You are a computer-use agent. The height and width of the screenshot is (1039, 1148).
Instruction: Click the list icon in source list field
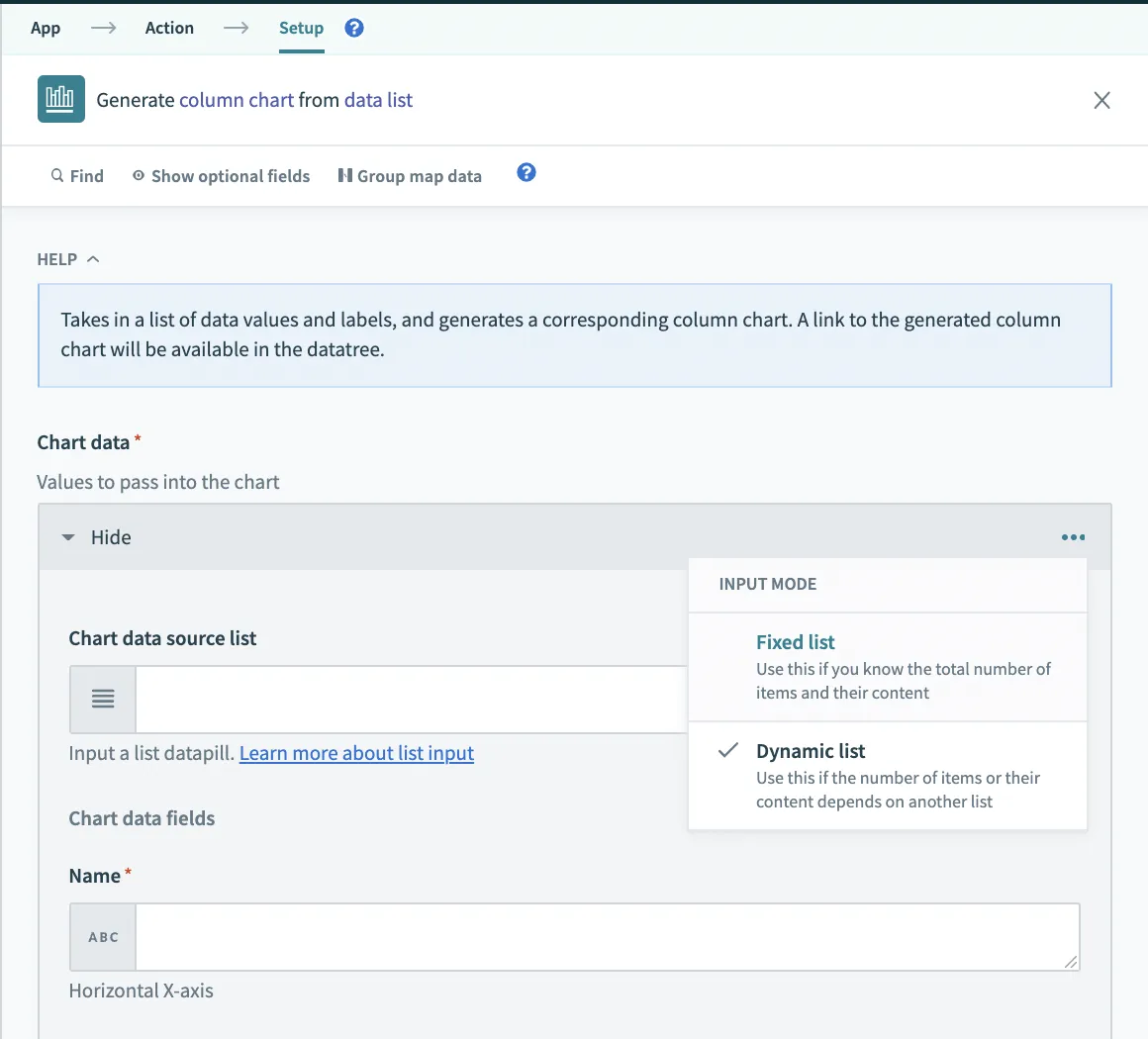click(x=103, y=700)
